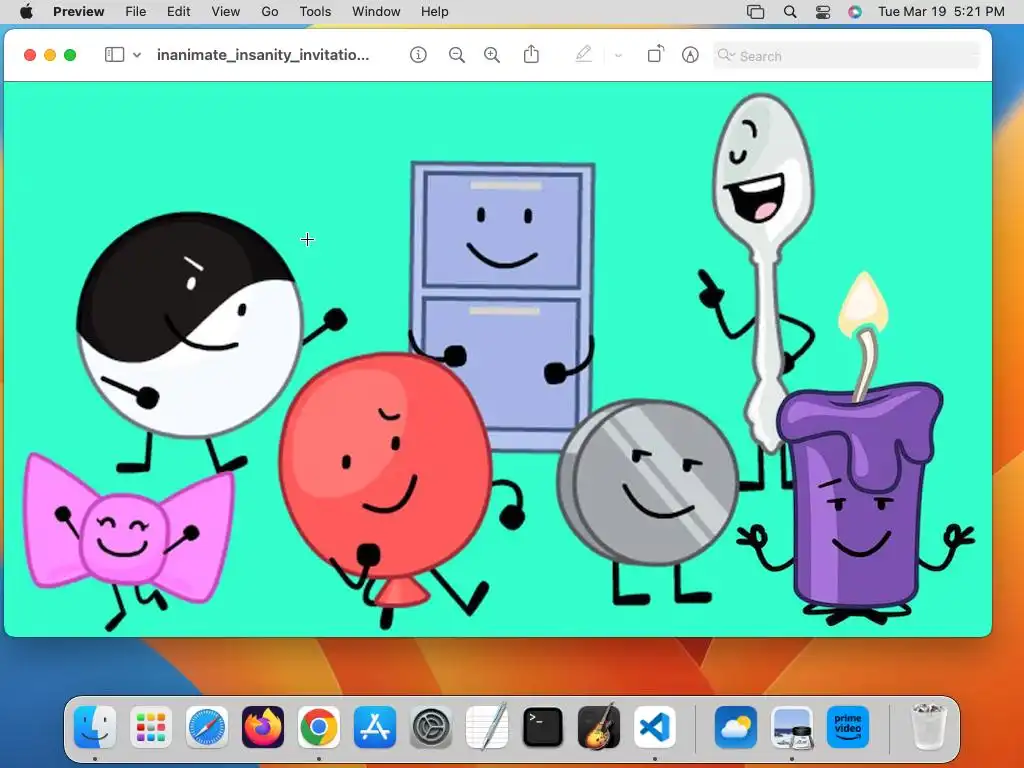Minimize the Preview window
The height and width of the screenshot is (768, 1024).
click(x=50, y=56)
